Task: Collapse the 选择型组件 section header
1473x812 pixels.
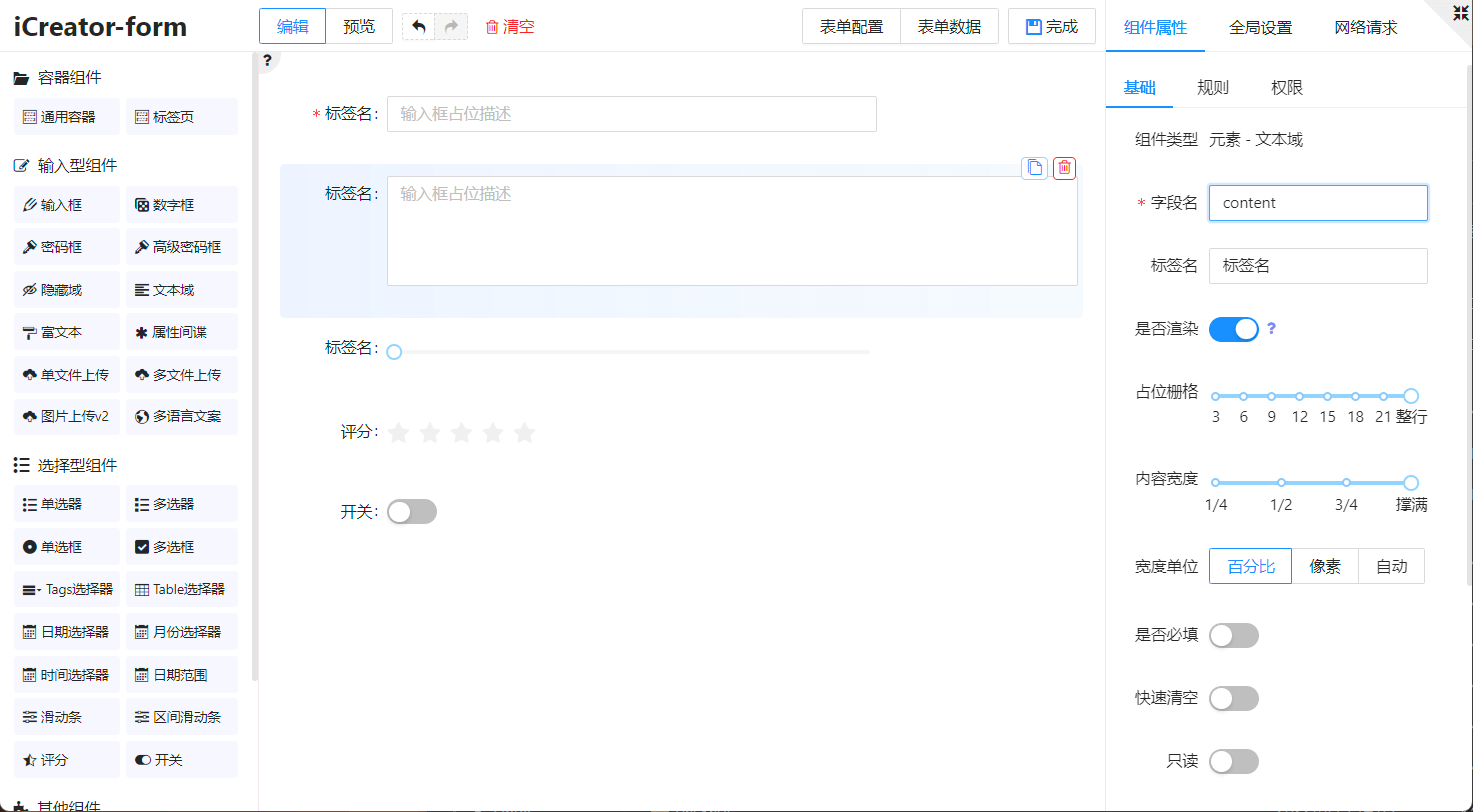Action: tap(76, 465)
